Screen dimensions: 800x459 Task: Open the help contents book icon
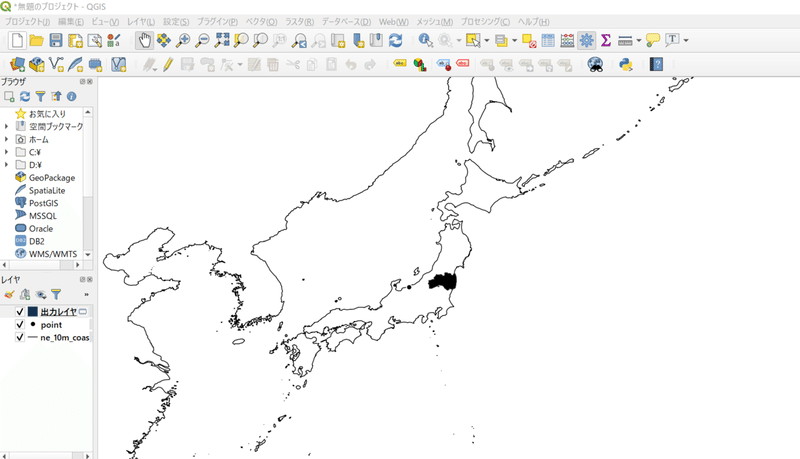tap(656, 65)
